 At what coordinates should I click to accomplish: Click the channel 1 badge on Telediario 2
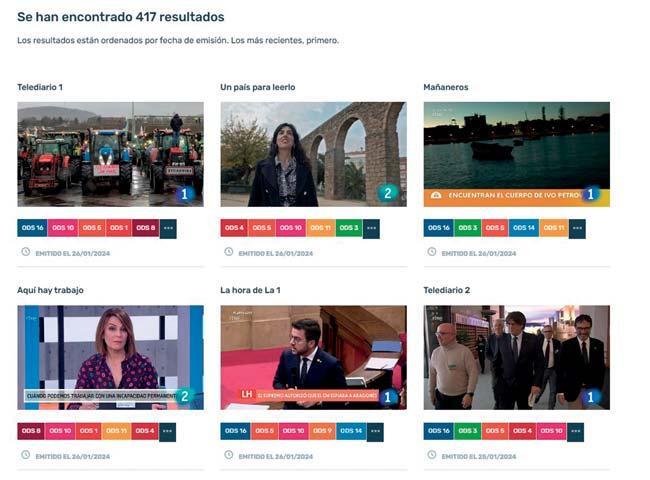[591, 397]
